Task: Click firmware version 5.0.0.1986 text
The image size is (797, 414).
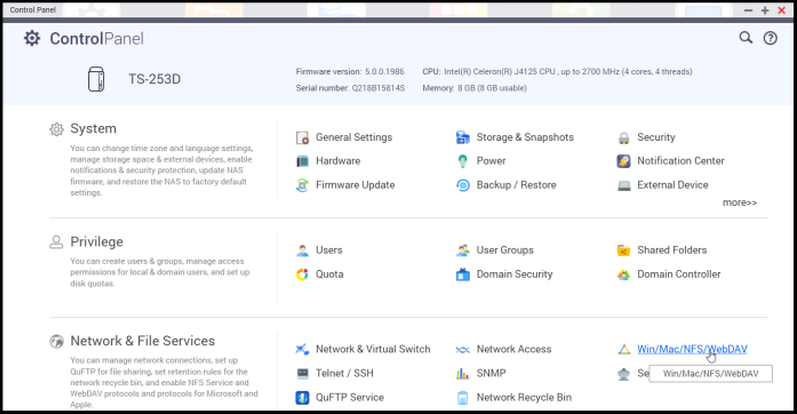Action: coord(350,72)
